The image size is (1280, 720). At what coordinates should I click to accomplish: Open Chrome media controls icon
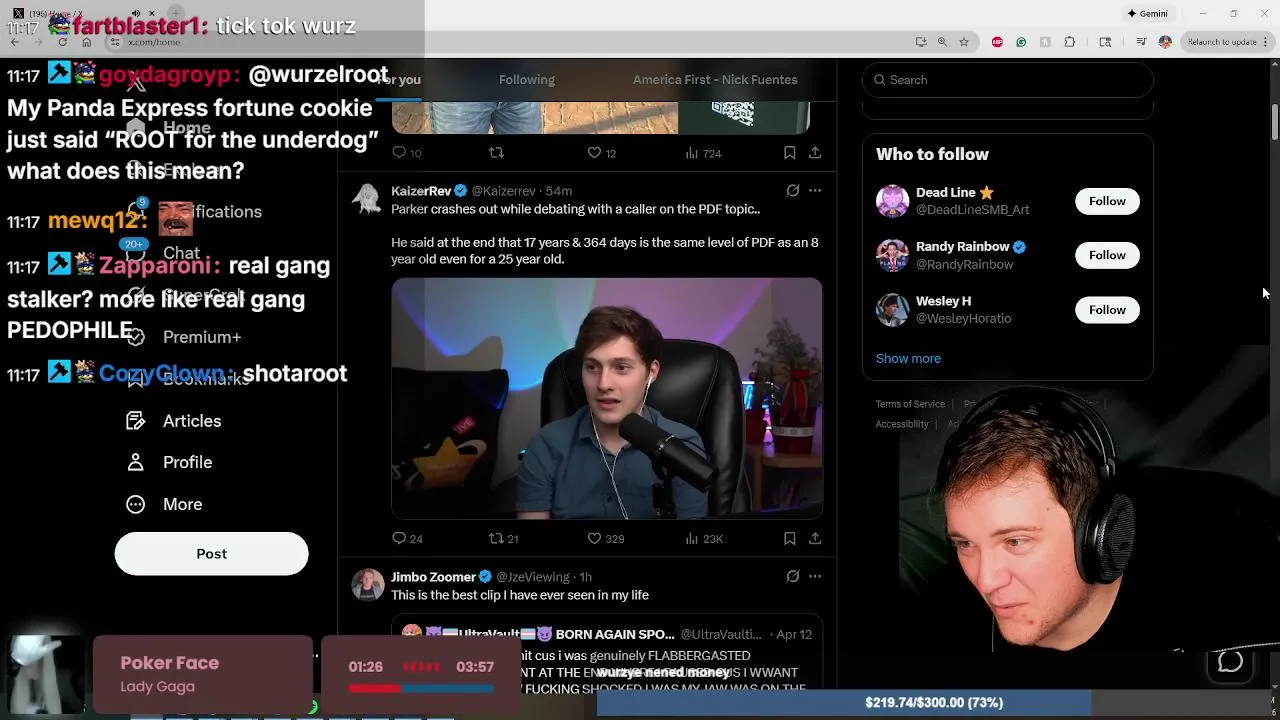click(1141, 42)
